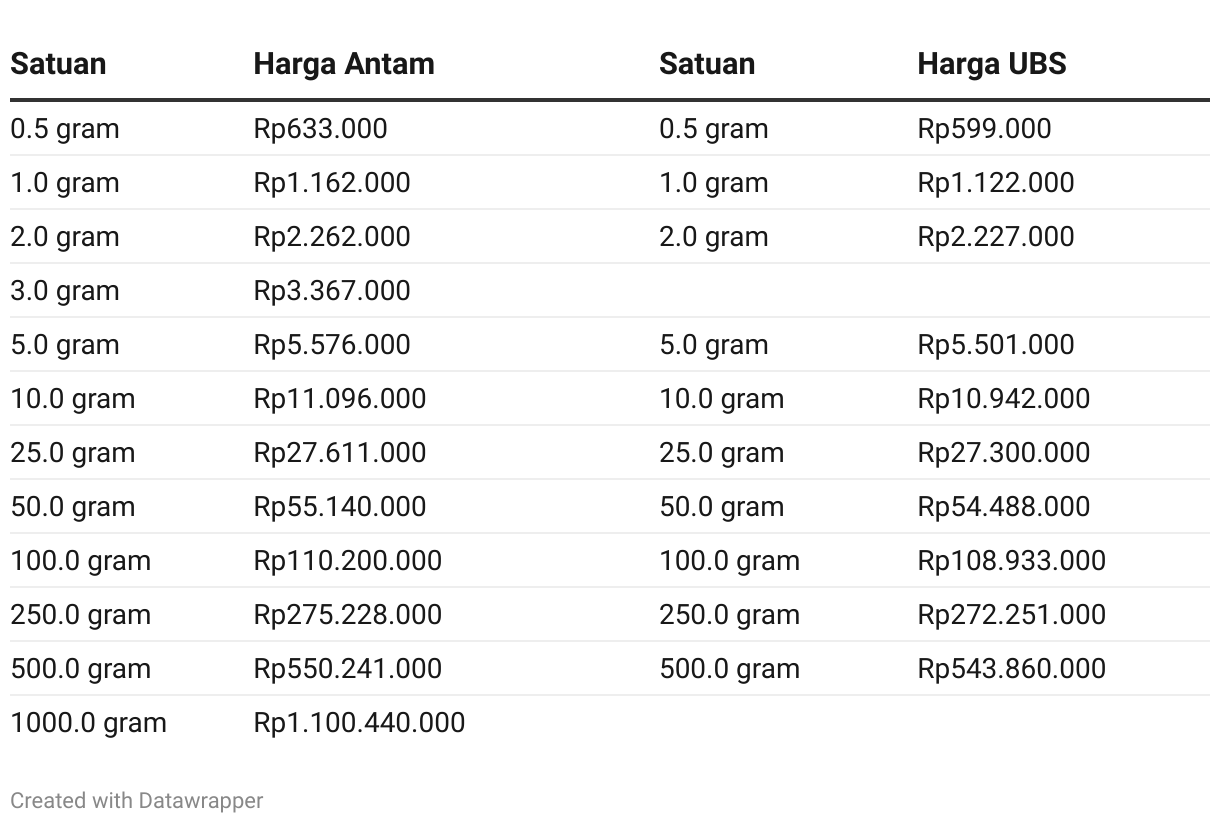The height and width of the screenshot is (824, 1220).
Task: Click the Rp633.000 Antam price cell
Action: point(320,129)
